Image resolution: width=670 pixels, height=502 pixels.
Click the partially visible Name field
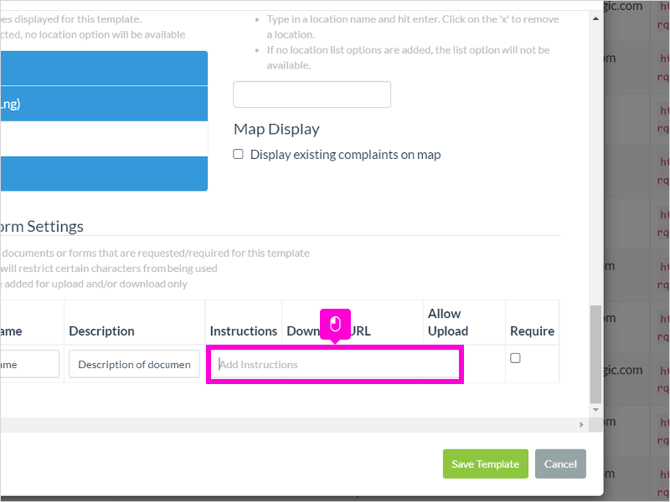point(29,364)
